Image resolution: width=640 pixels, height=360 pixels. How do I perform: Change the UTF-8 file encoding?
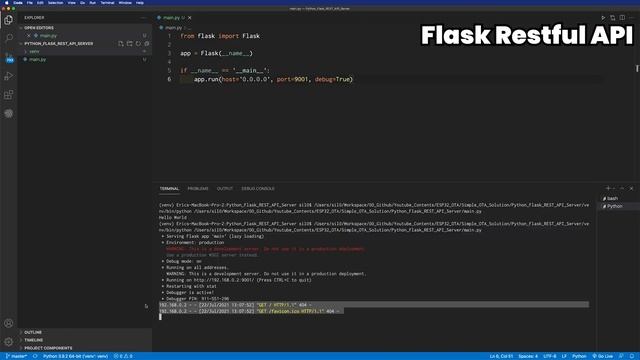coord(550,356)
